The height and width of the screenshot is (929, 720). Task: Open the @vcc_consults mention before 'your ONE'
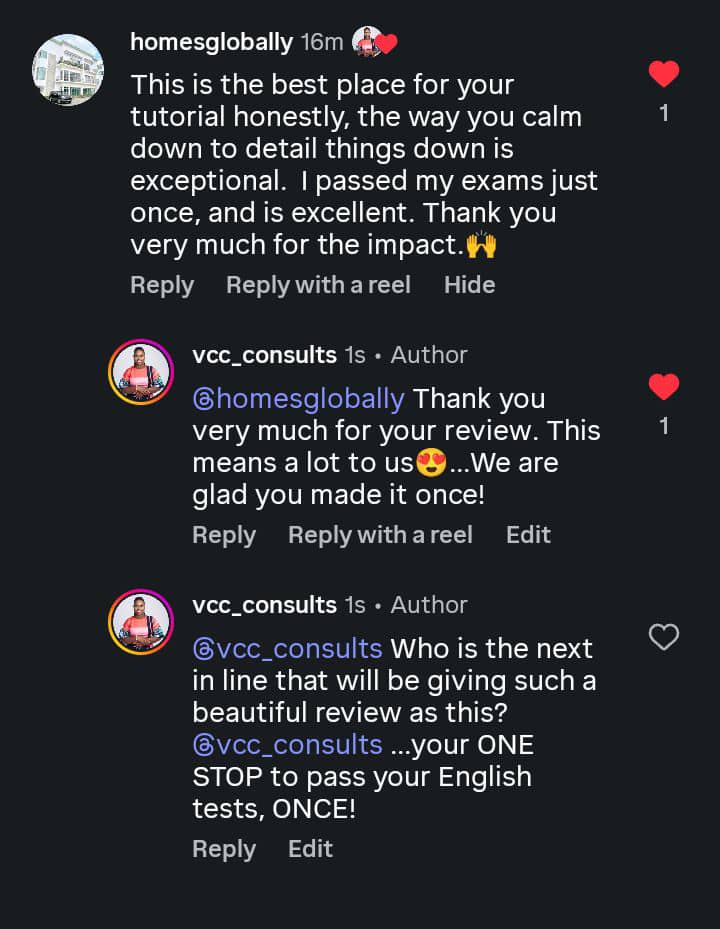tap(287, 745)
